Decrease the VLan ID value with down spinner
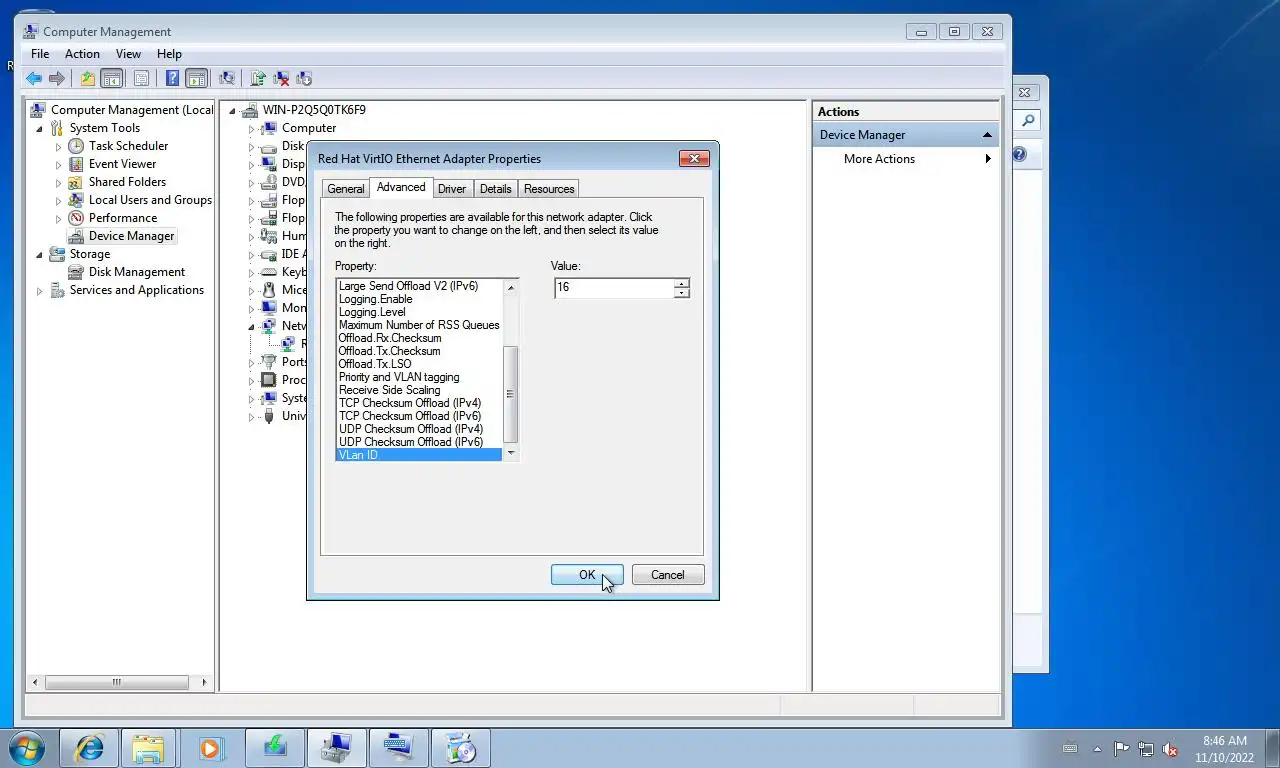This screenshot has height=768, width=1280. point(682,292)
